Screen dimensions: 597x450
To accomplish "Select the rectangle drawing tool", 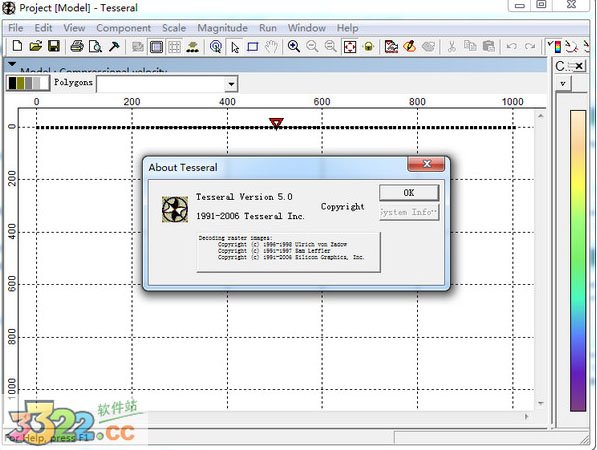I will coord(253,47).
